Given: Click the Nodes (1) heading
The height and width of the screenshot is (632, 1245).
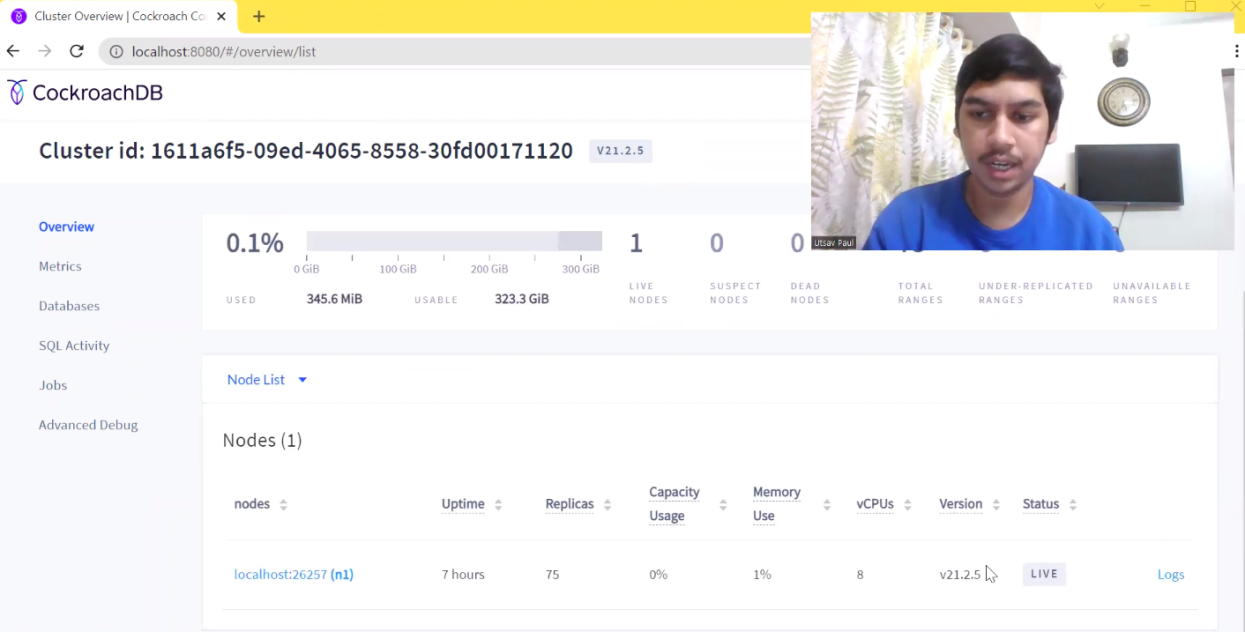Looking at the screenshot, I should pyautogui.click(x=262, y=441).
